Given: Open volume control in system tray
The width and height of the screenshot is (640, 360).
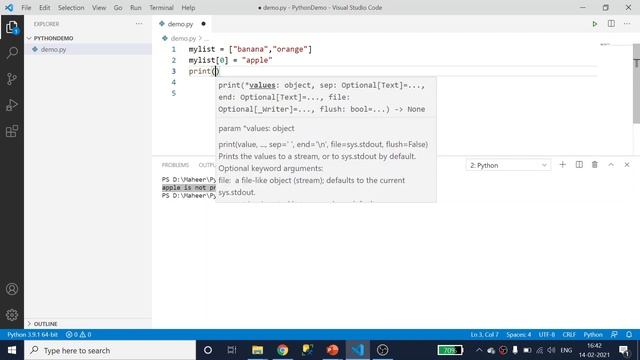Looking at the screenshot, I should click(552, 350).
